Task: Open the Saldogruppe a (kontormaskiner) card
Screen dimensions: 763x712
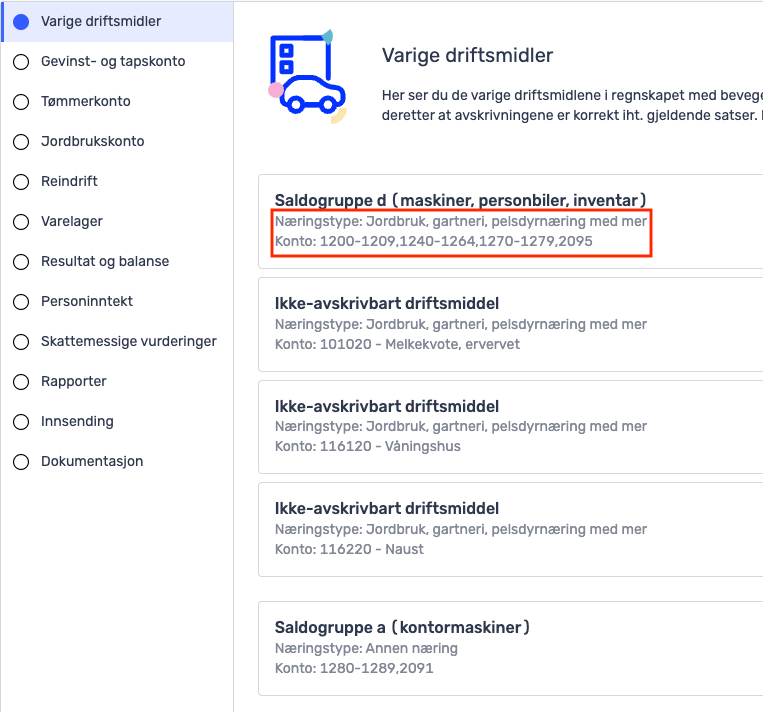Action: pos(510,648)
